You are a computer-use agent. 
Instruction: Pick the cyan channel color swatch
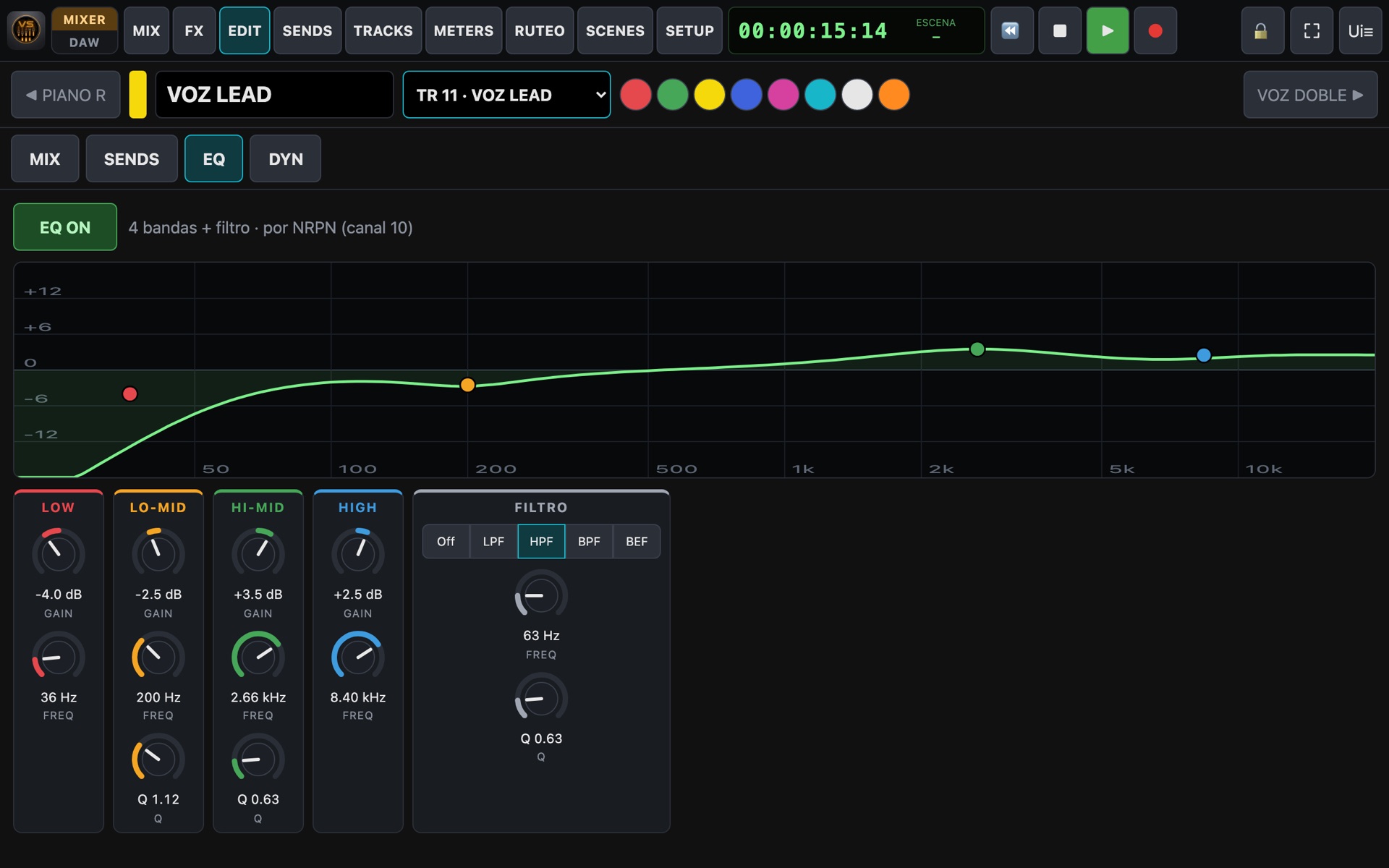(820, 95)
